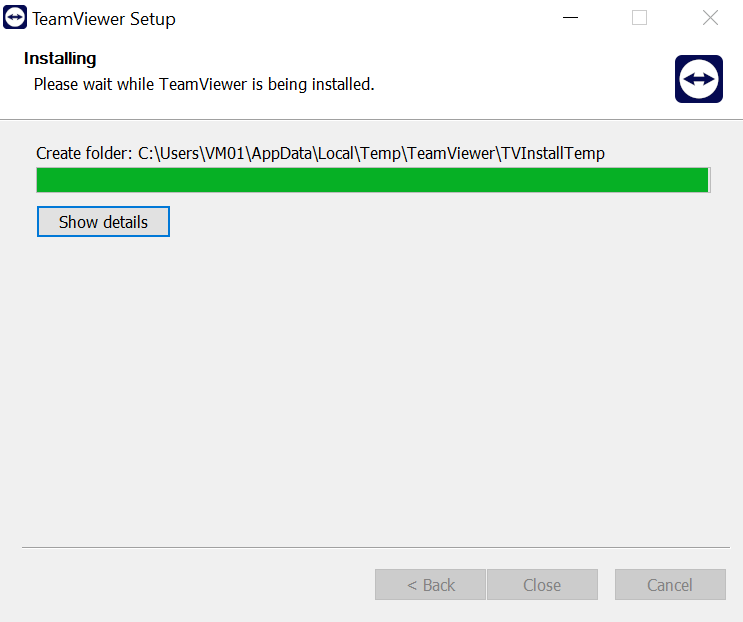
Task: Click the disabled Back button
Action: 430,585
